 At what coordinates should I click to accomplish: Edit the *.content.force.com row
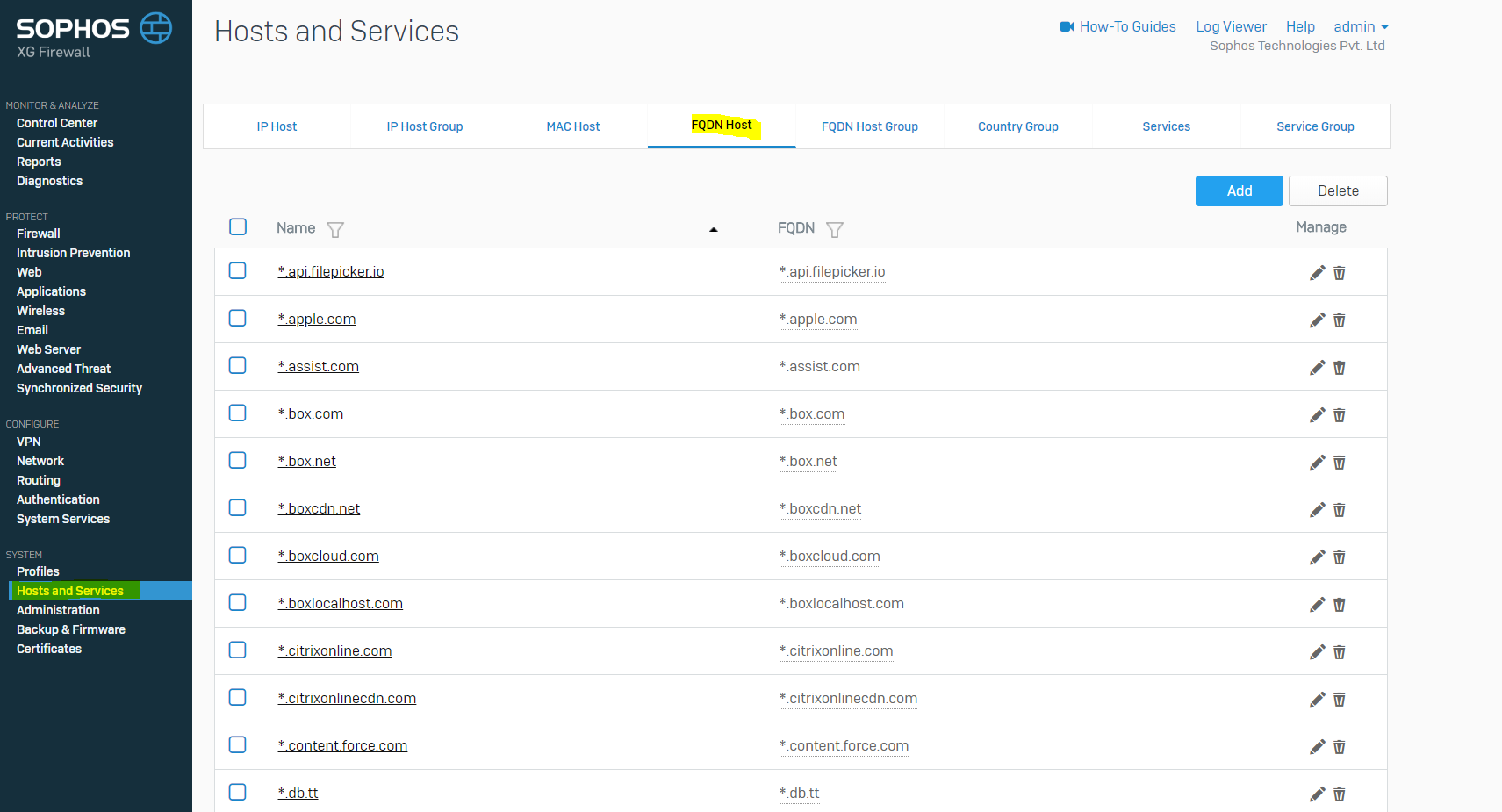pyautogui.click(x=1317, y=747)
